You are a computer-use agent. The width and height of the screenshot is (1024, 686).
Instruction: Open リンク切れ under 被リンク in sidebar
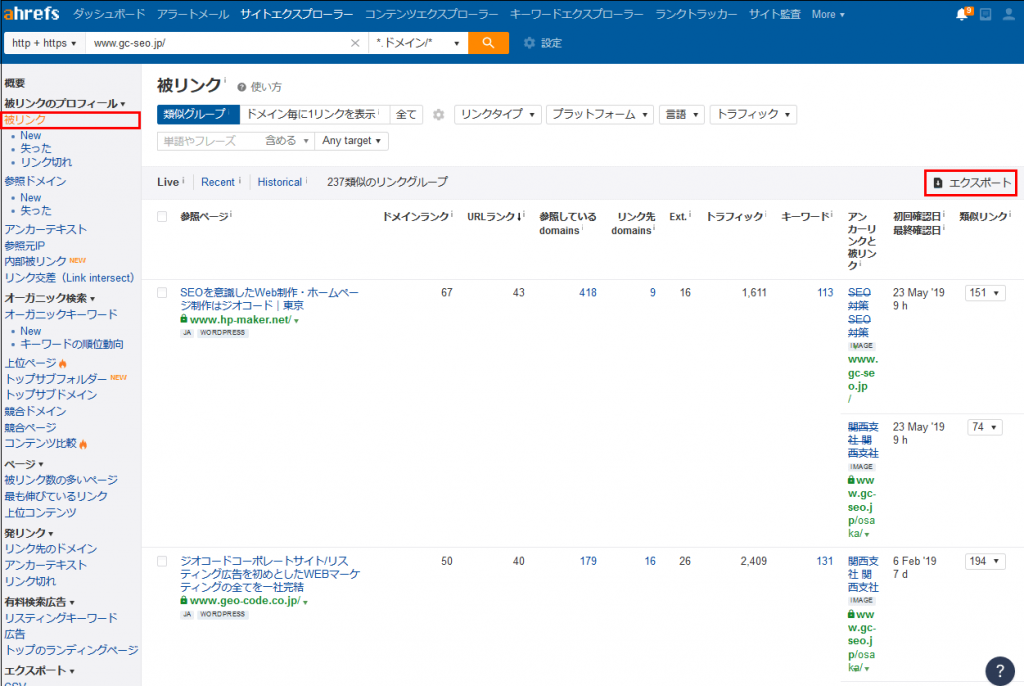pos(46,162)
